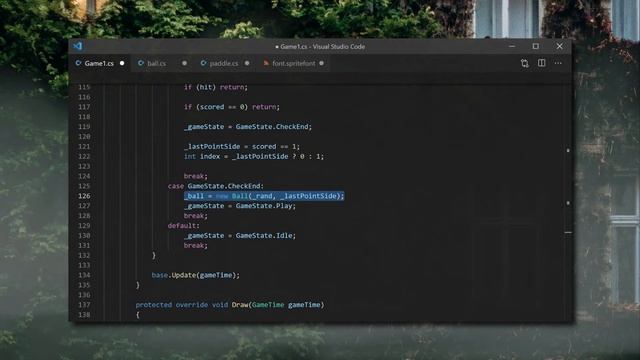640x360 pixels.
Task: Click the Game1.cs tab C# file icon
Action: [78, 63]
